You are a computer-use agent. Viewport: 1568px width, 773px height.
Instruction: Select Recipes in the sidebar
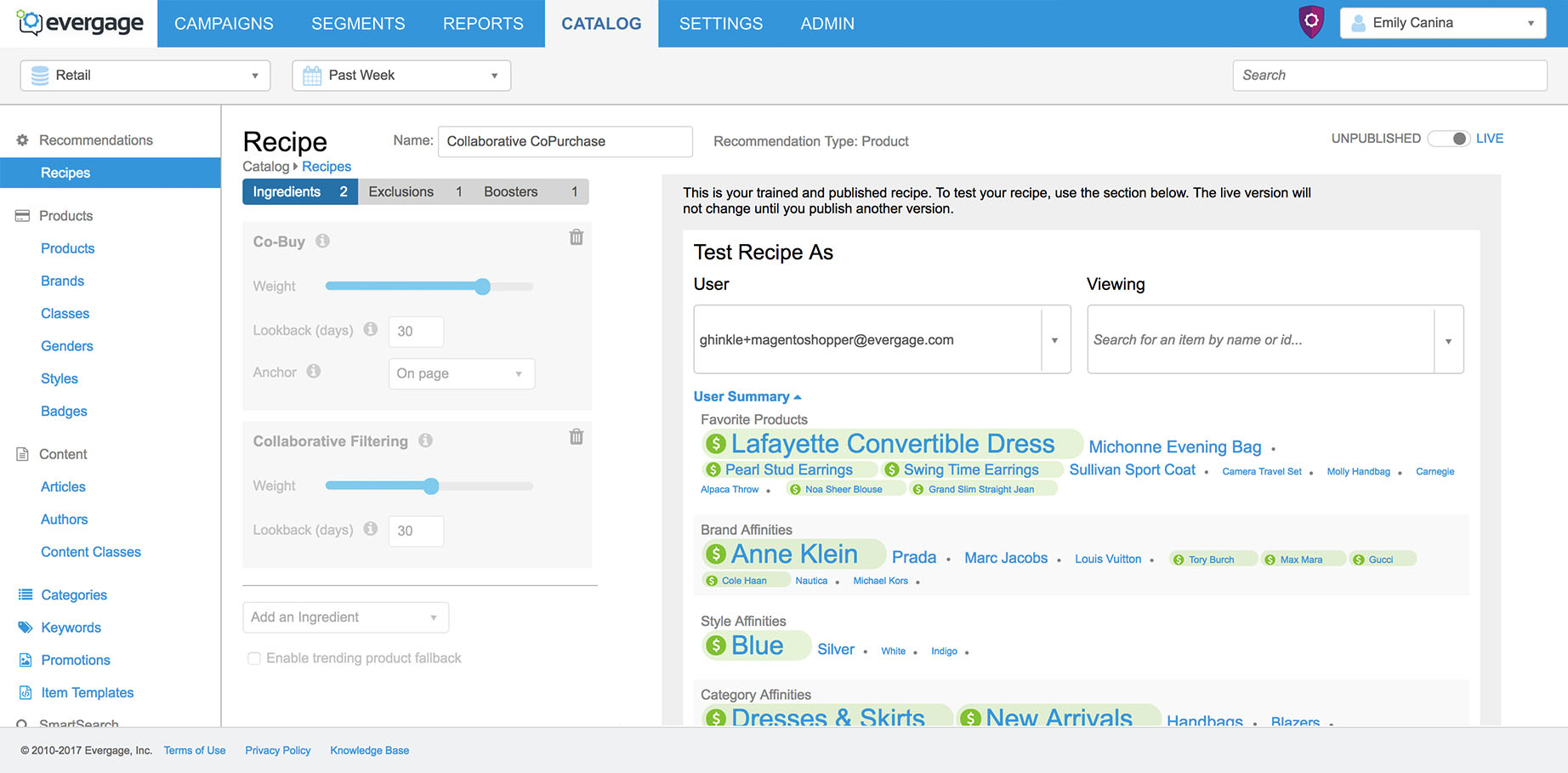point(111,173)
